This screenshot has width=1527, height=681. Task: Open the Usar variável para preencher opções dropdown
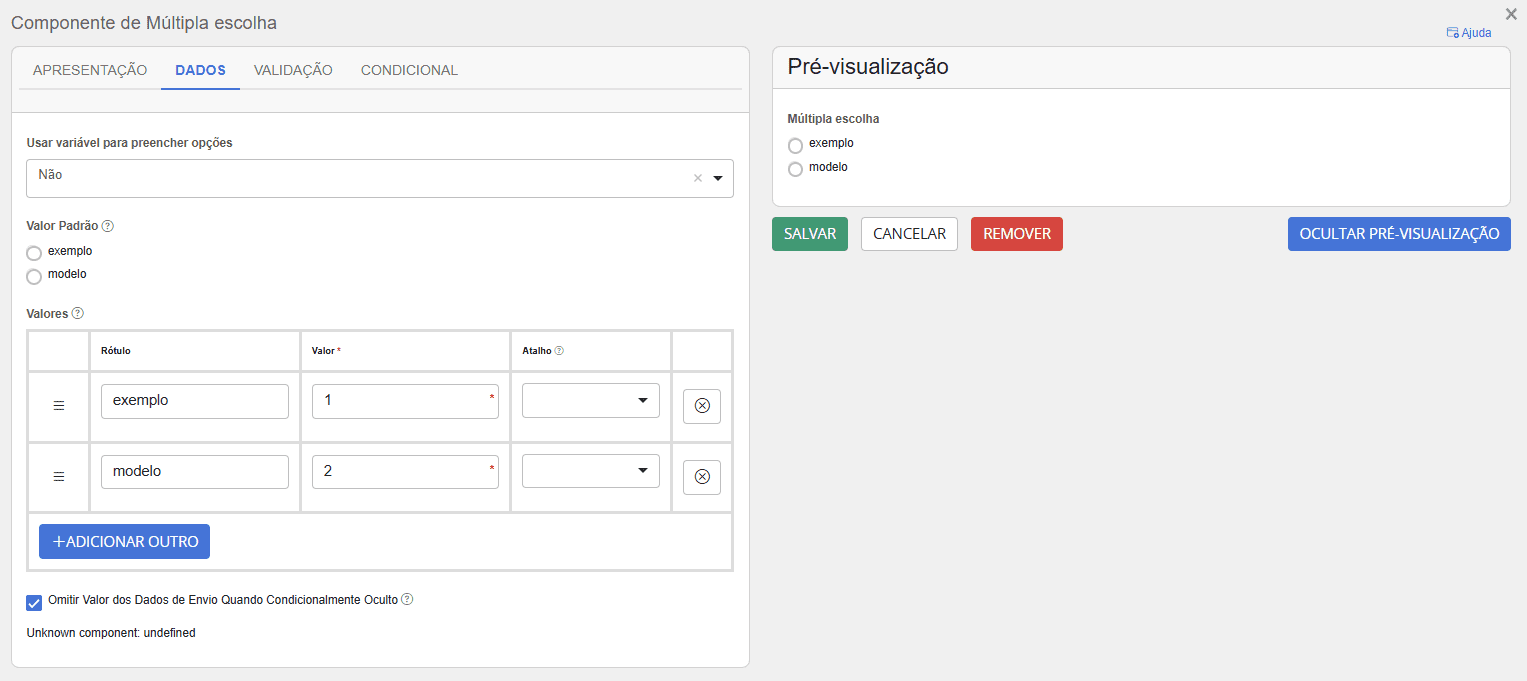380,178
